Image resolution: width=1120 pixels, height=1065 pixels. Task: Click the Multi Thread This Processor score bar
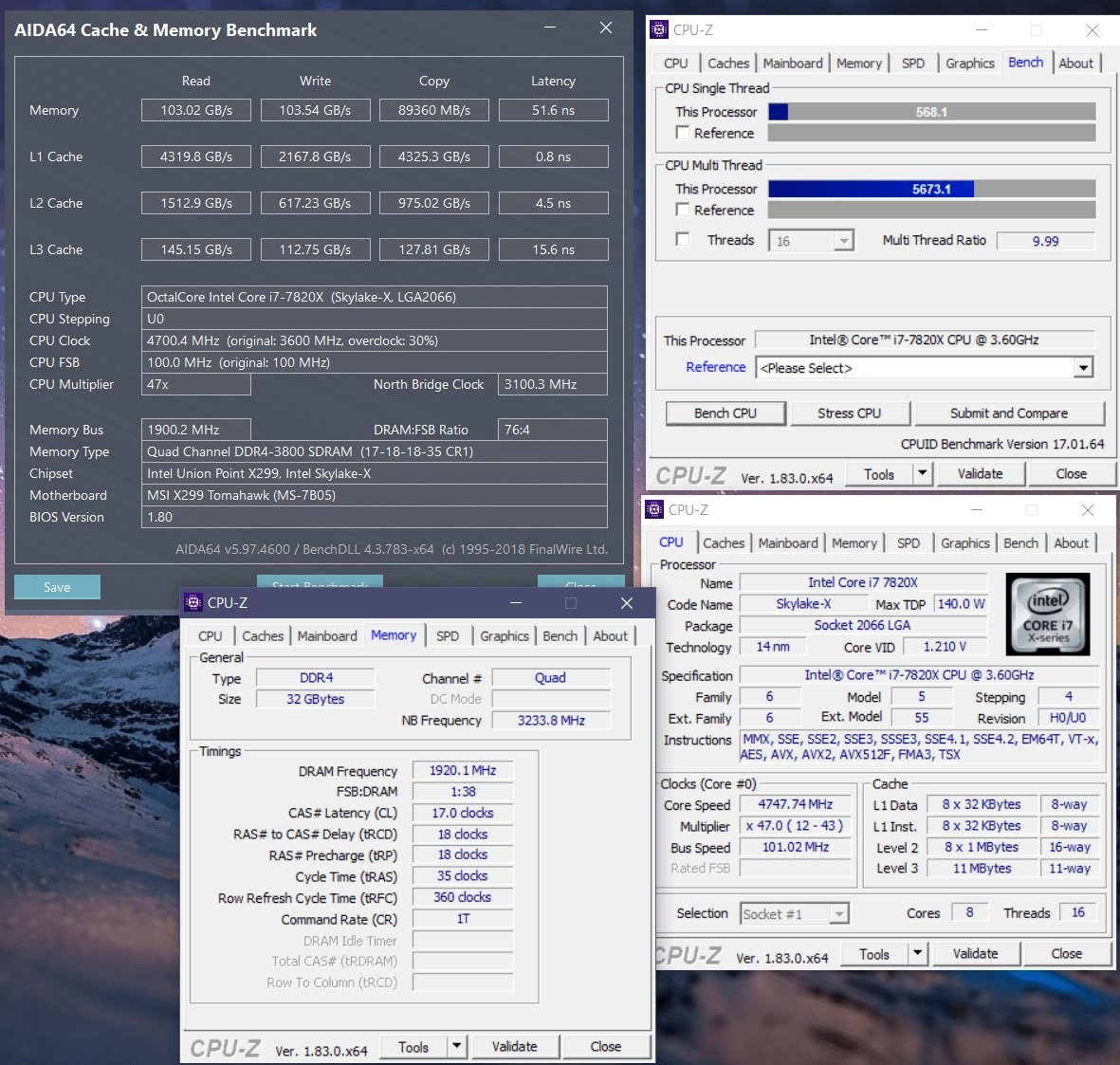[x=932, y=189]
